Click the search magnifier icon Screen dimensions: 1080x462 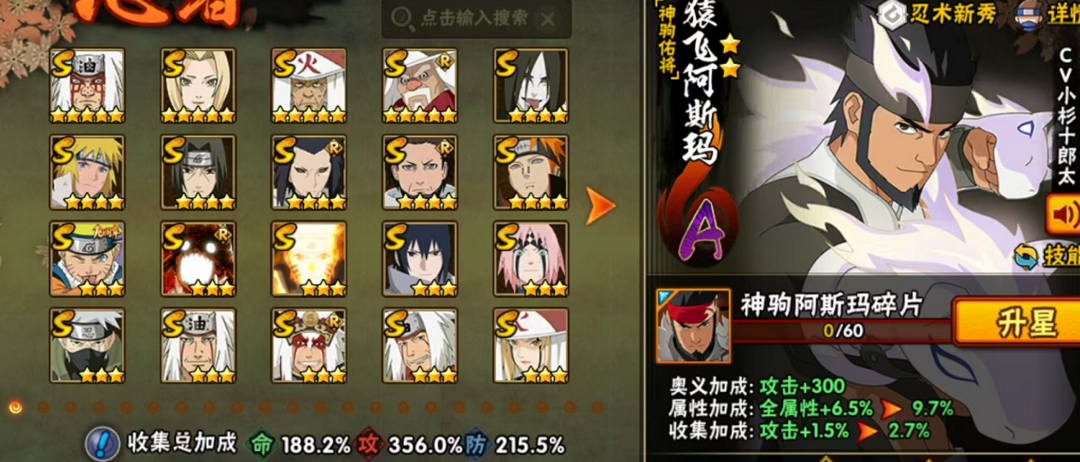point(402,19)
